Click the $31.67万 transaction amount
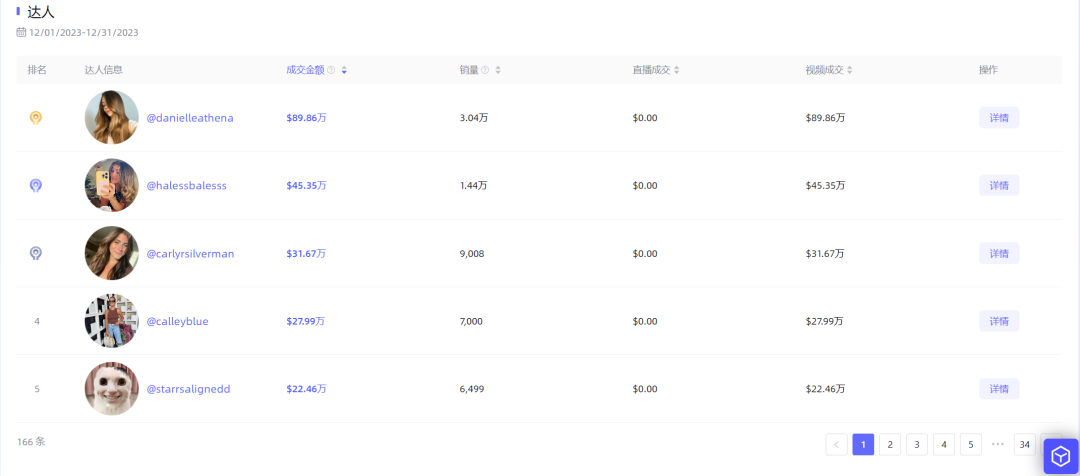 pos(307,253)
